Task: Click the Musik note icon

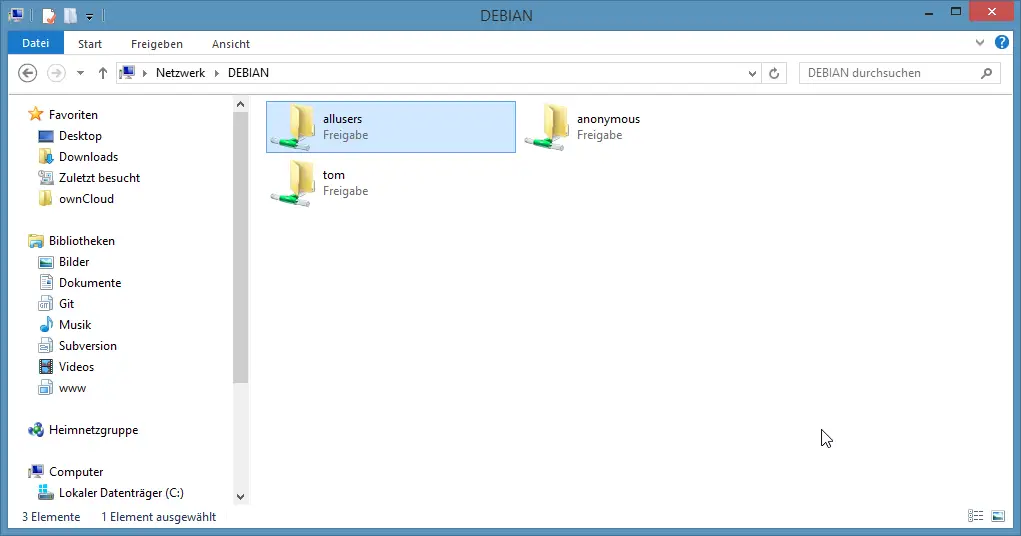Action: pos(46,325)
